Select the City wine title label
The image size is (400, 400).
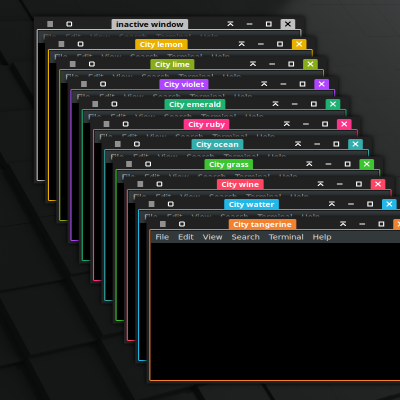(x=240, y=184)
